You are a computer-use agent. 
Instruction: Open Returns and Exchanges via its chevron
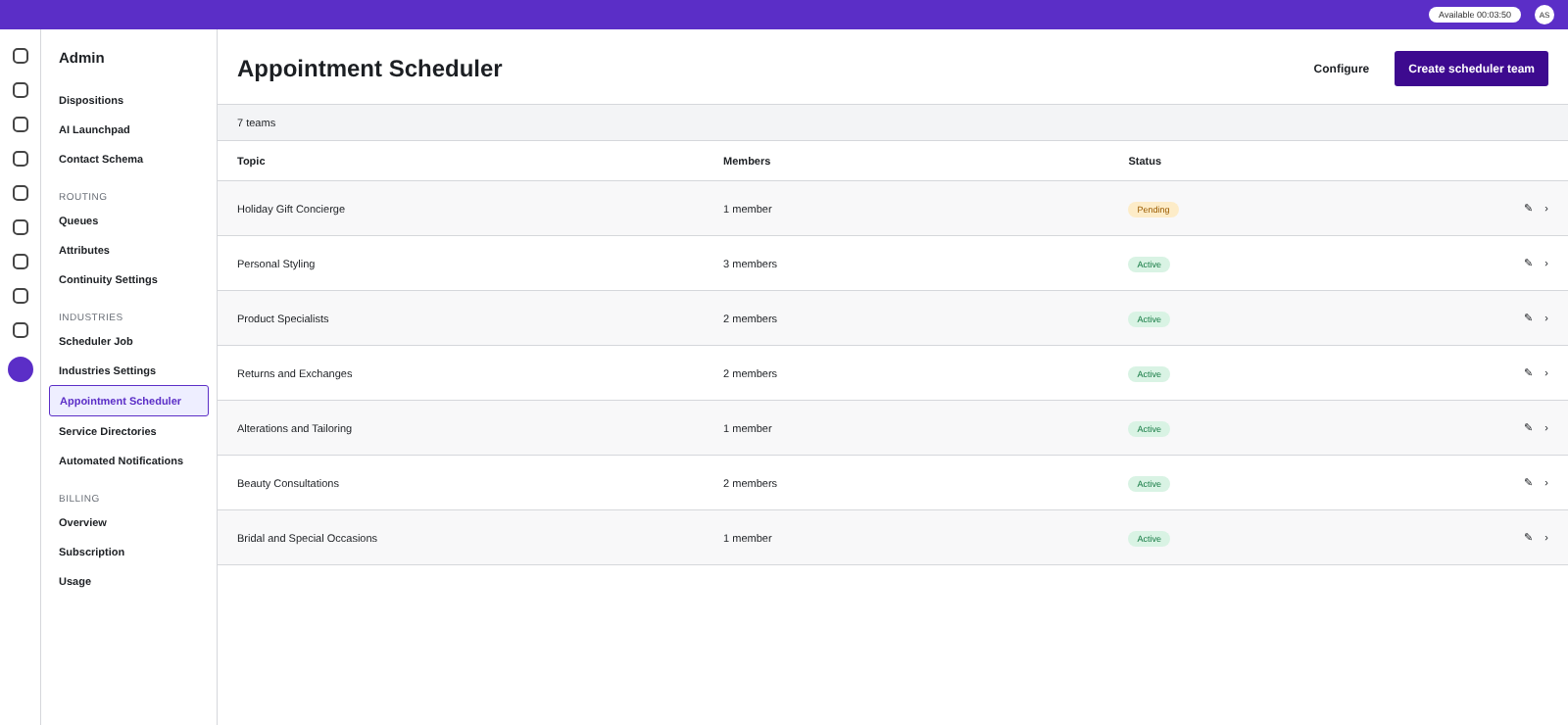pyautogui.click(x=1546, y=373)
